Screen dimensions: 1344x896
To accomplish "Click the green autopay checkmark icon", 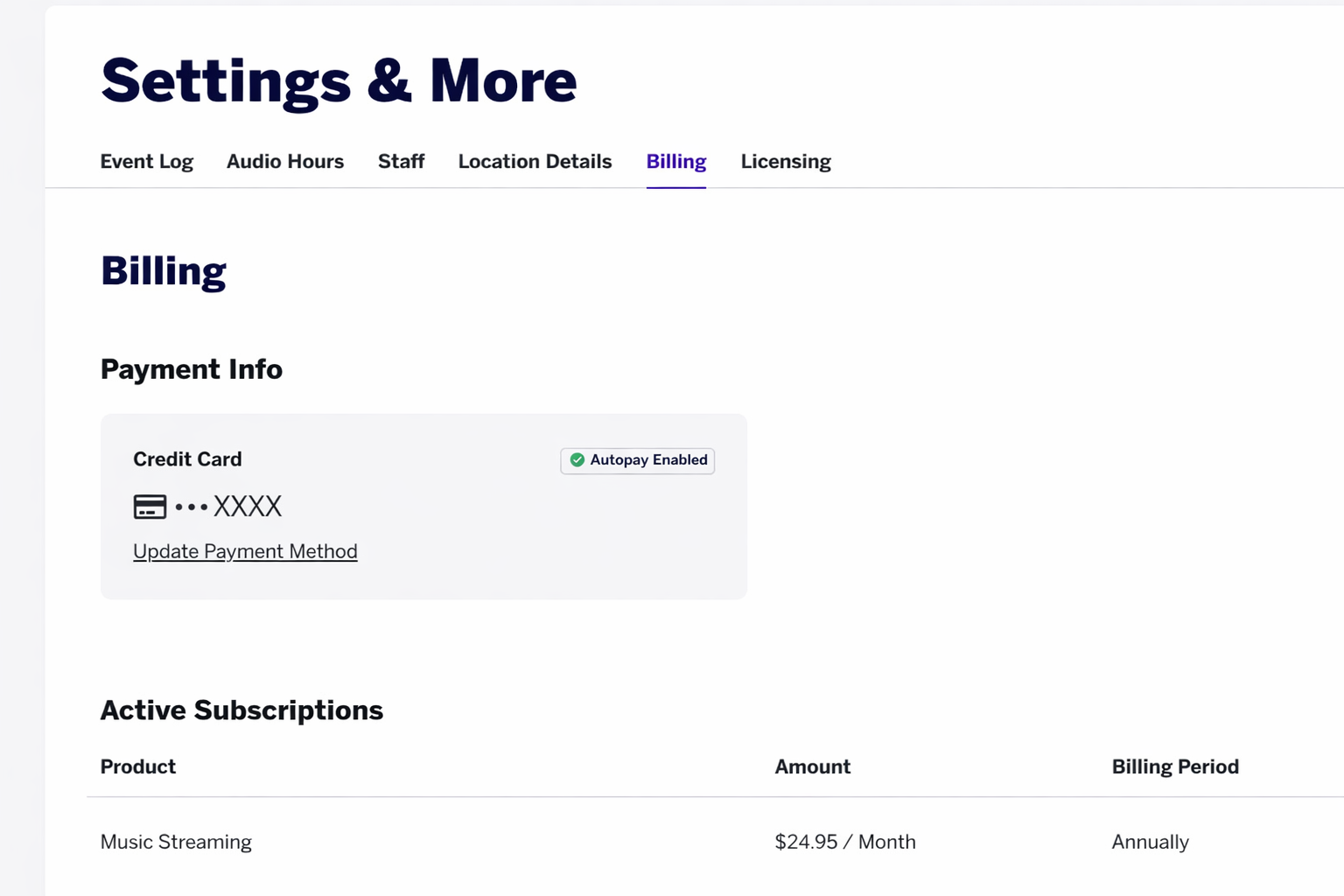I will [x=577, y=460].
